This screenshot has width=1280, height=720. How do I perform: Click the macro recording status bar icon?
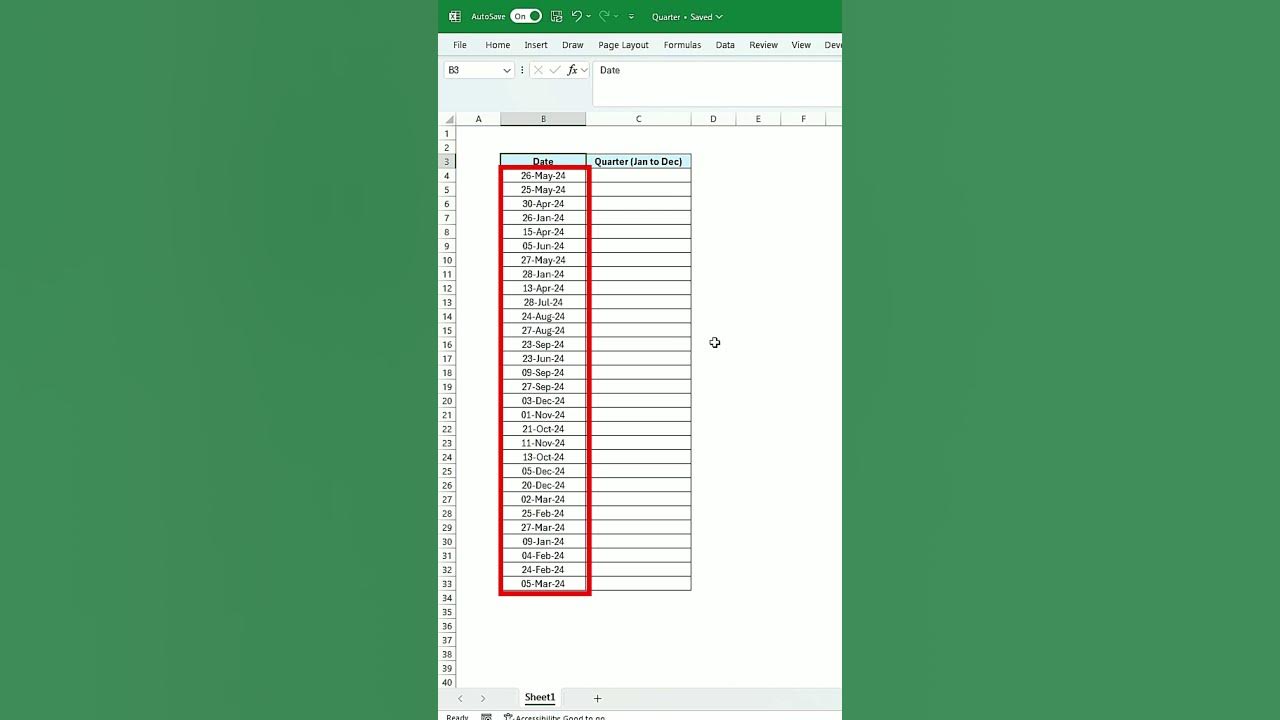point(486,717)
